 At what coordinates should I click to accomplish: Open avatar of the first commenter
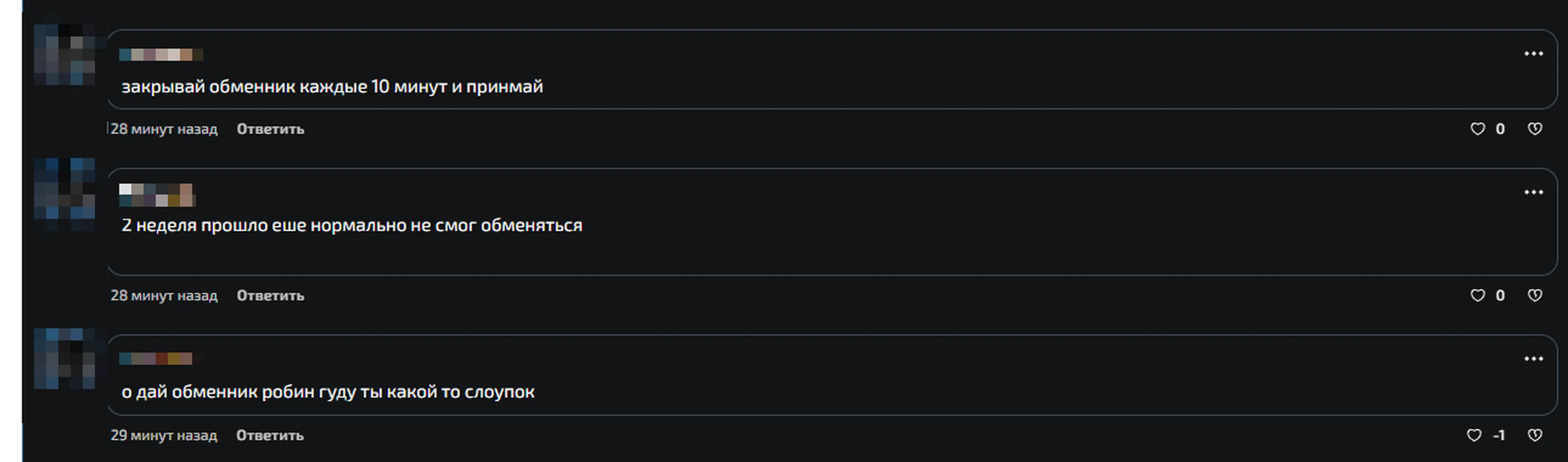point(65,55)
